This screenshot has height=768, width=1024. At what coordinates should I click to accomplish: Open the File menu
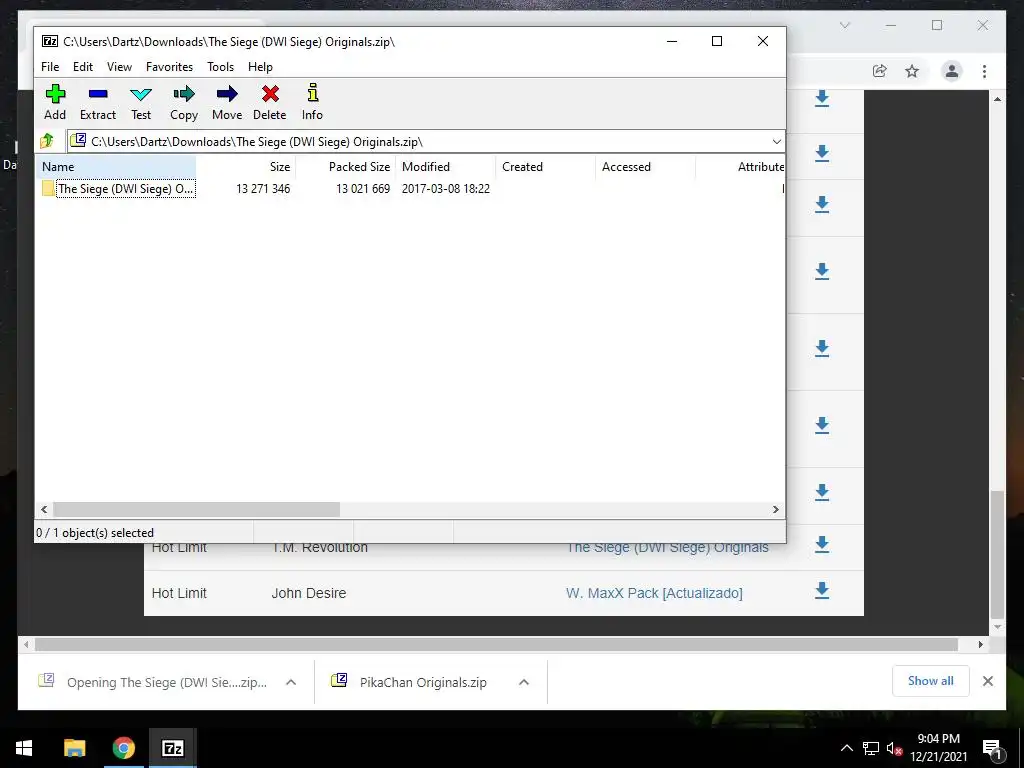tap(50, 67)
